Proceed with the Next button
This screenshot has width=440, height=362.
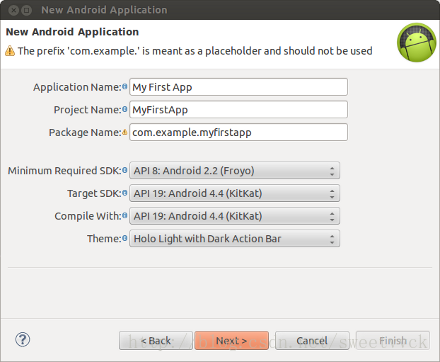231,340
